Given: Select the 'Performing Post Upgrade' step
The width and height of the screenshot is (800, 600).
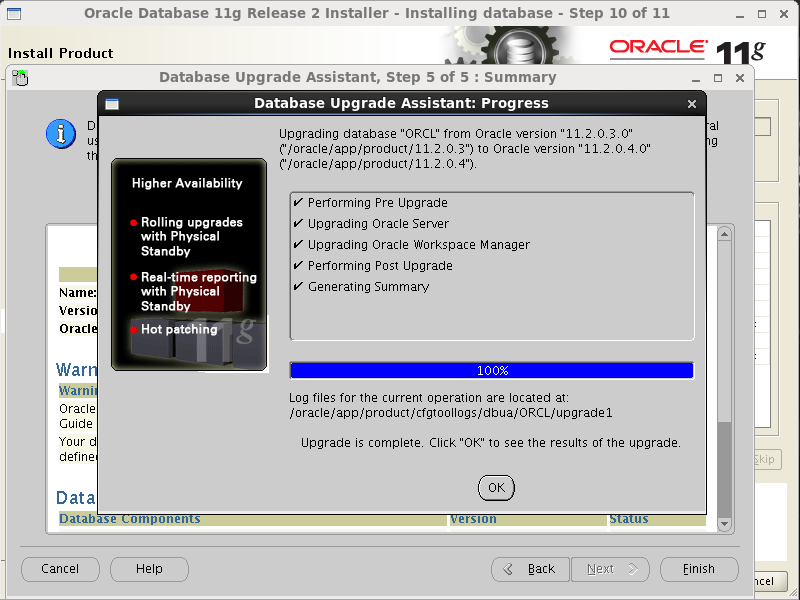Looking at the screenshot, I should pyautogui.click(x=380, y=266).
